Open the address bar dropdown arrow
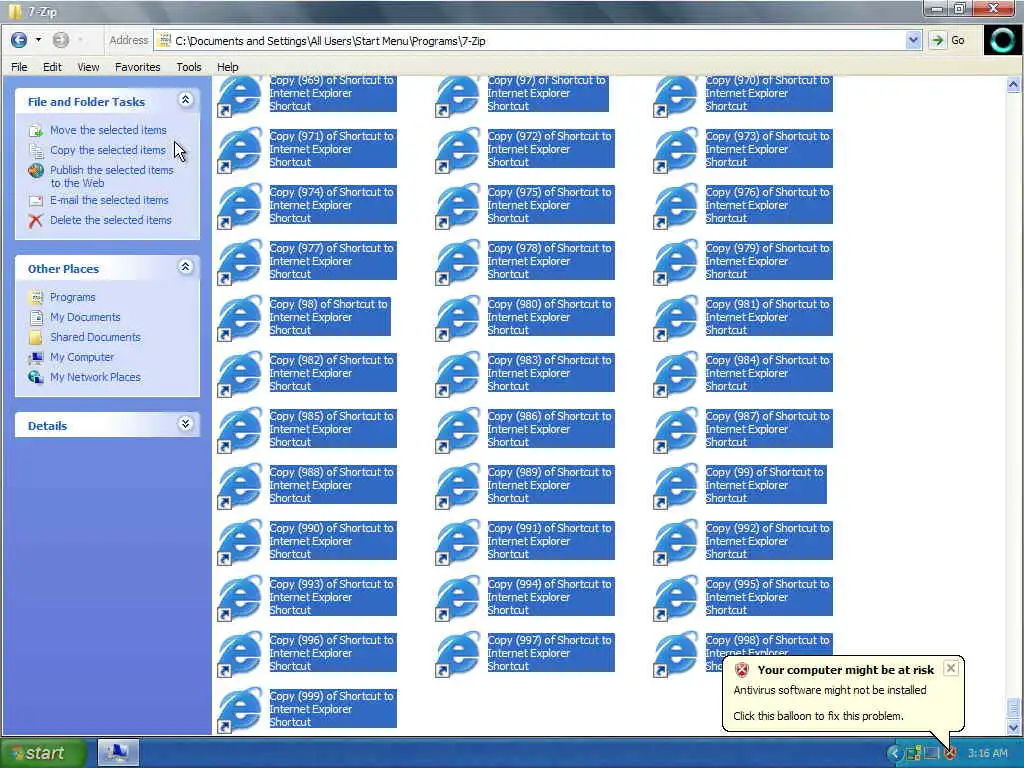This screenshot has width=1024, height=768. pos(913,40)
